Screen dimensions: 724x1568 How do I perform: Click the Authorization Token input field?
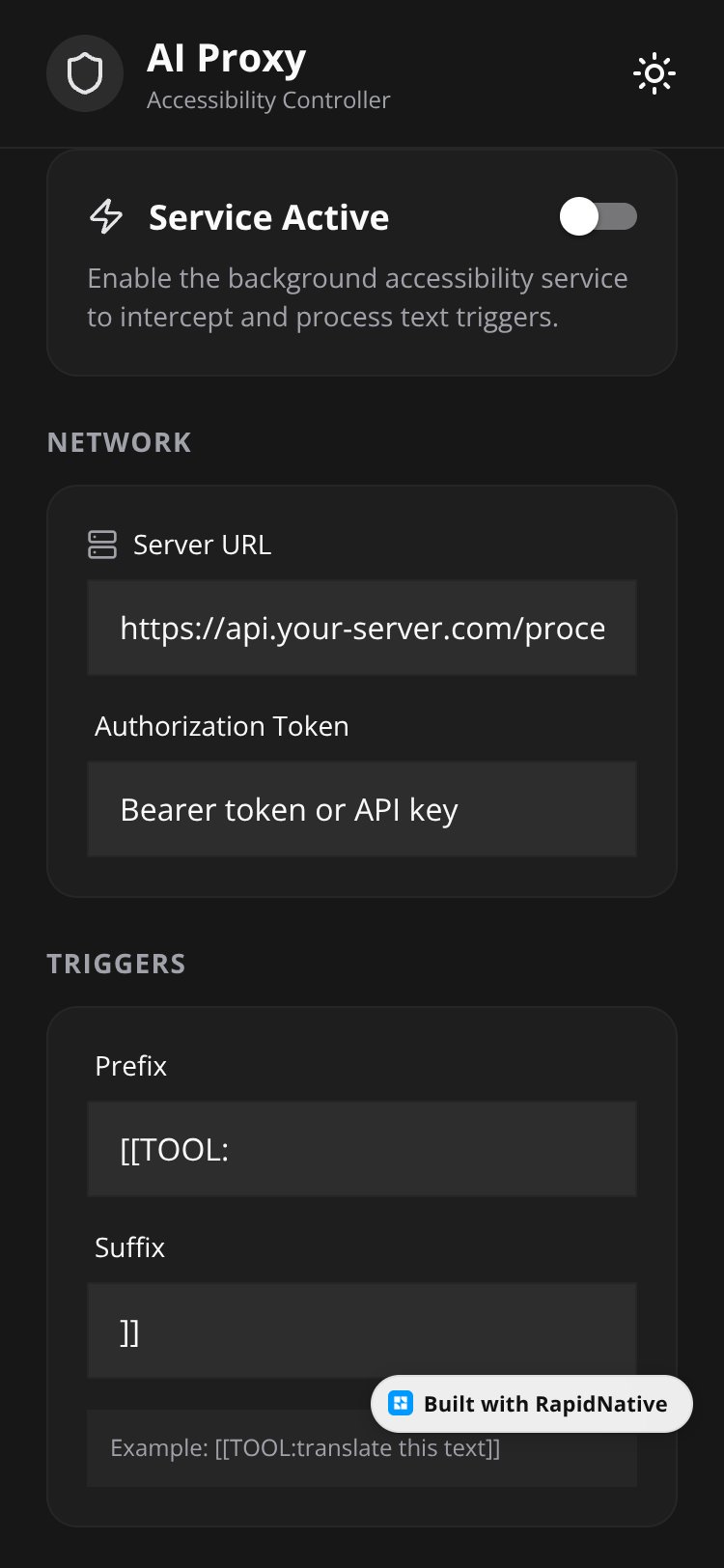tap(362, 809)
